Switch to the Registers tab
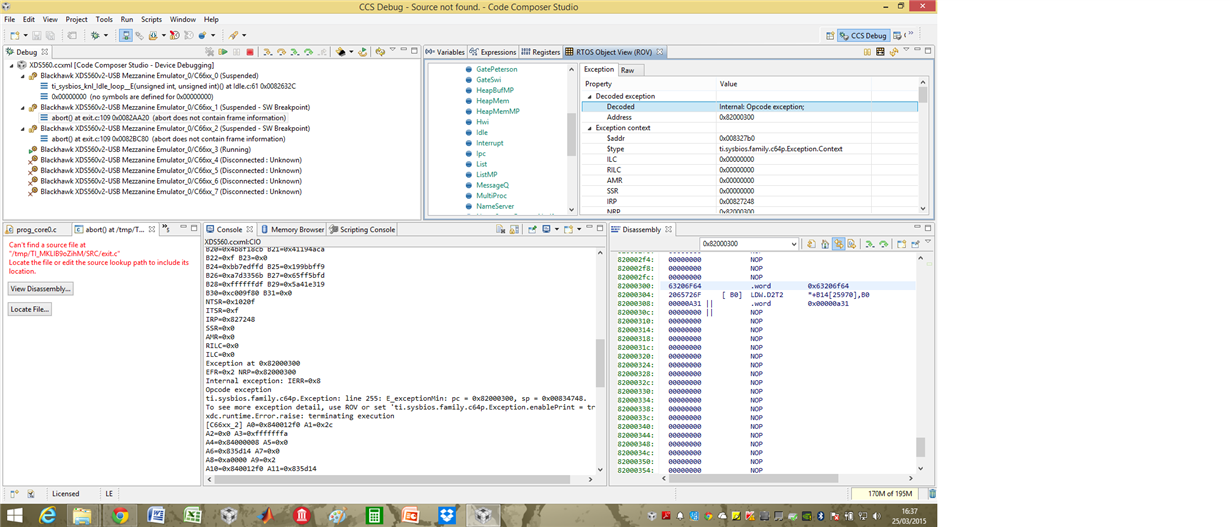The image size is (1230, 527). [x=541, y=52]
